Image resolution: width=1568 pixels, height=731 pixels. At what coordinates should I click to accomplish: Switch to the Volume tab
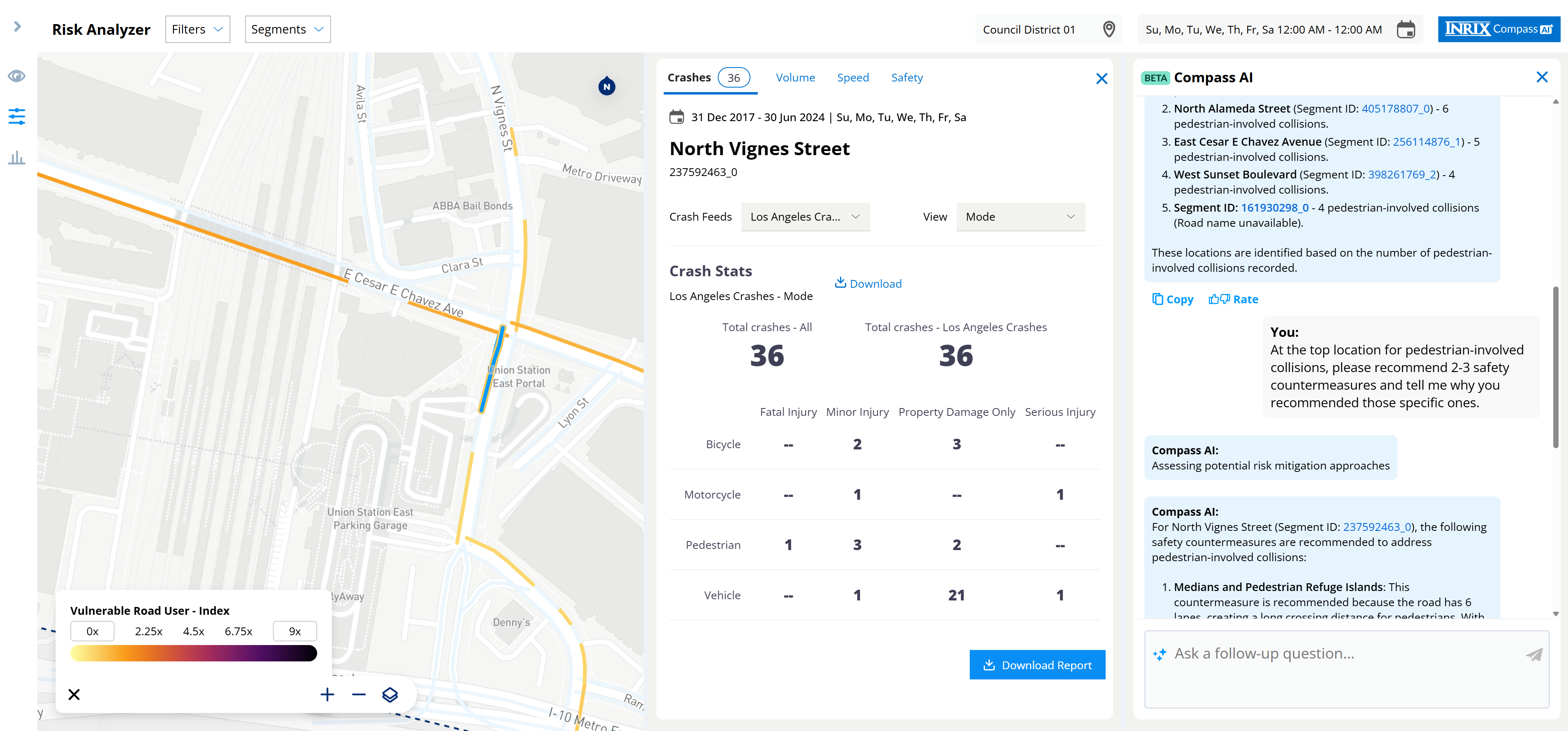(x=794, y=77)
